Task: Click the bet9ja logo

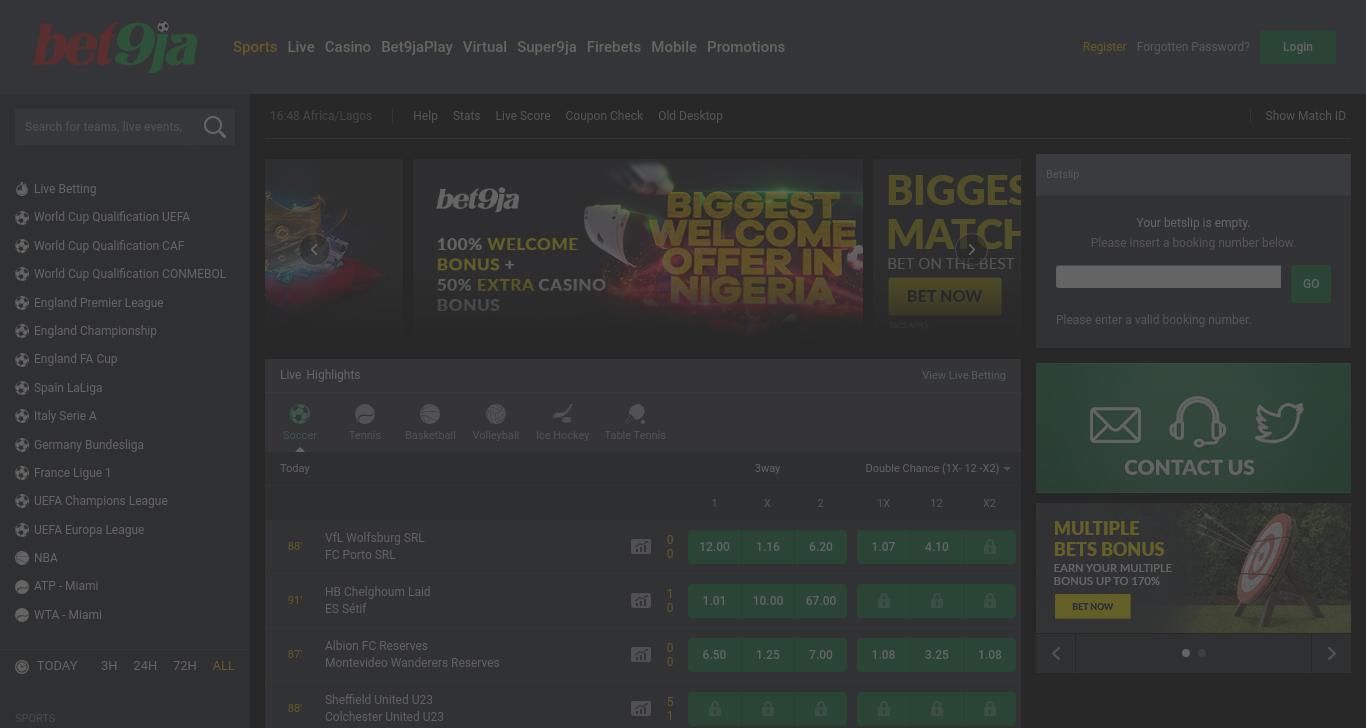Action: point(115,47)
